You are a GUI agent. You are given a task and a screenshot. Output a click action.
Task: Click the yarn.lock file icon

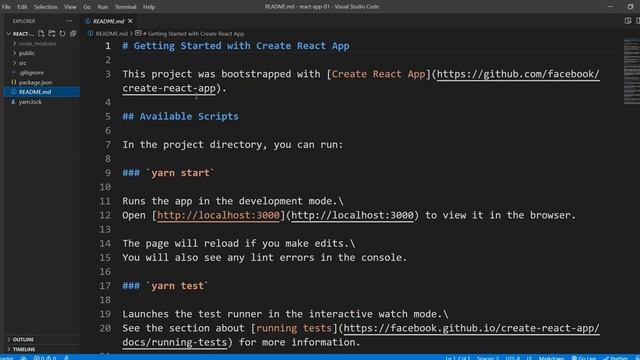point(13,102)
